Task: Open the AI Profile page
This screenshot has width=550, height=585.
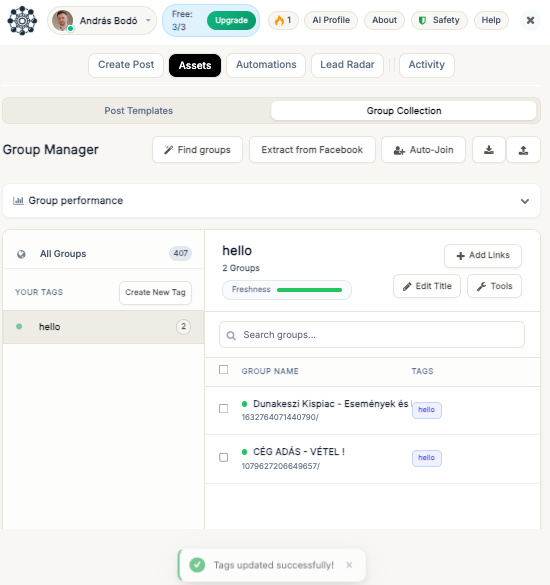Action: (x=331, y=20)
